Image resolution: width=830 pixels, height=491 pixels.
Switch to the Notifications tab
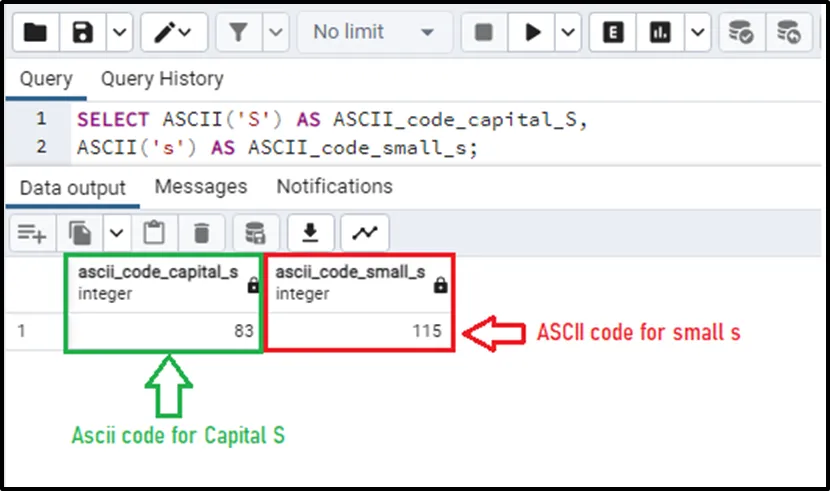tap(334, 187)
